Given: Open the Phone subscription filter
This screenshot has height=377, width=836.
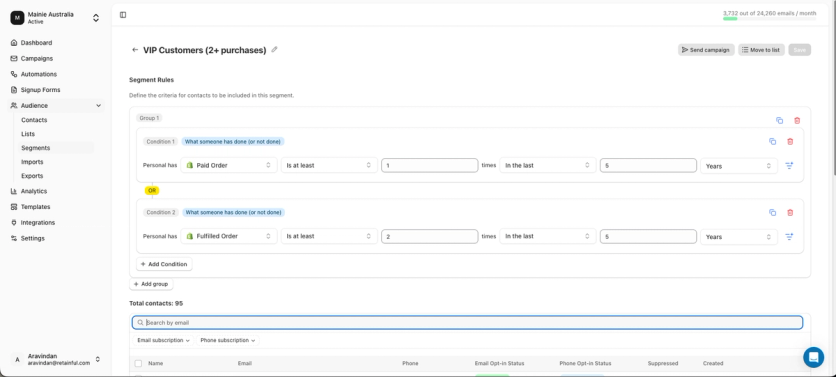Looking at the screenshot, I should coord(228,340).
